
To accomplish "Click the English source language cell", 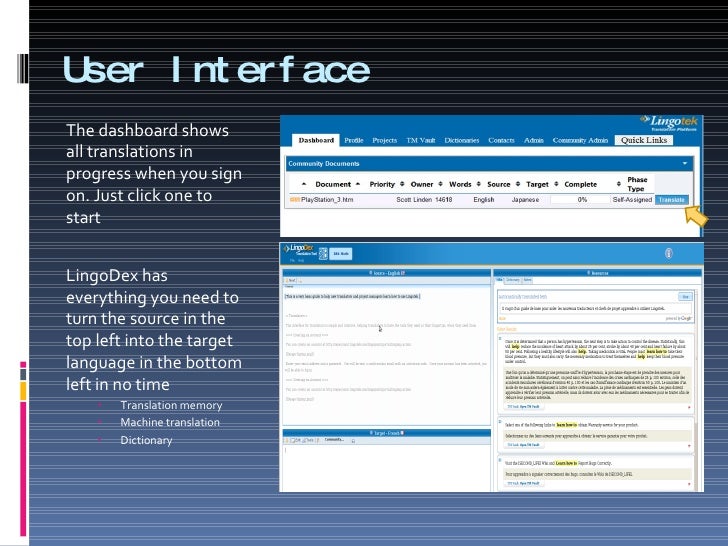I will pos(484,200).
